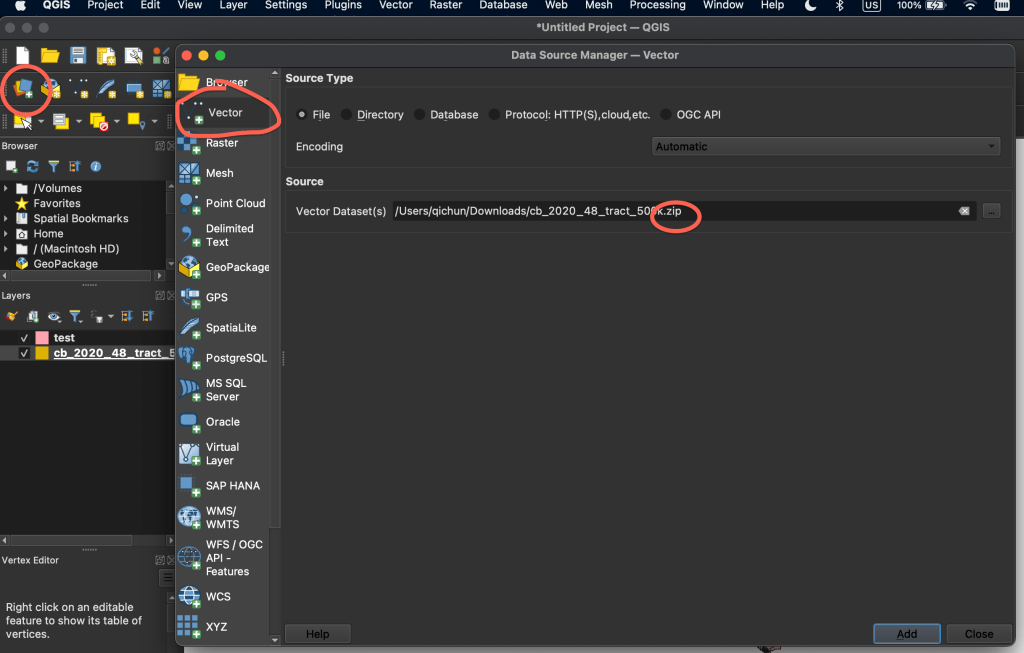Select the Directory radio button
The image size is (1024, 653).
(x=347, y=115)
